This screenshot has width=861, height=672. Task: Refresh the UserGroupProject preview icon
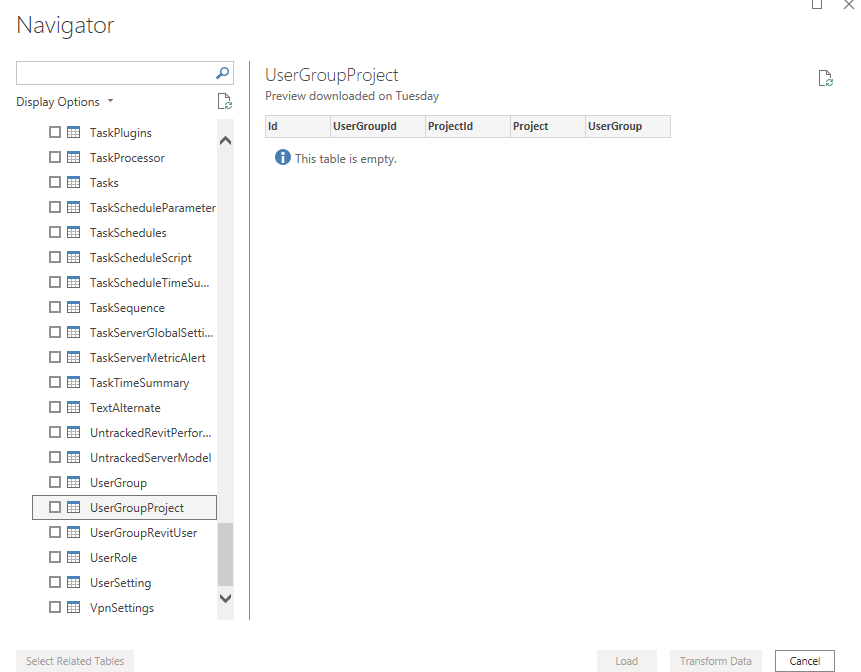[x=825, y=79]
